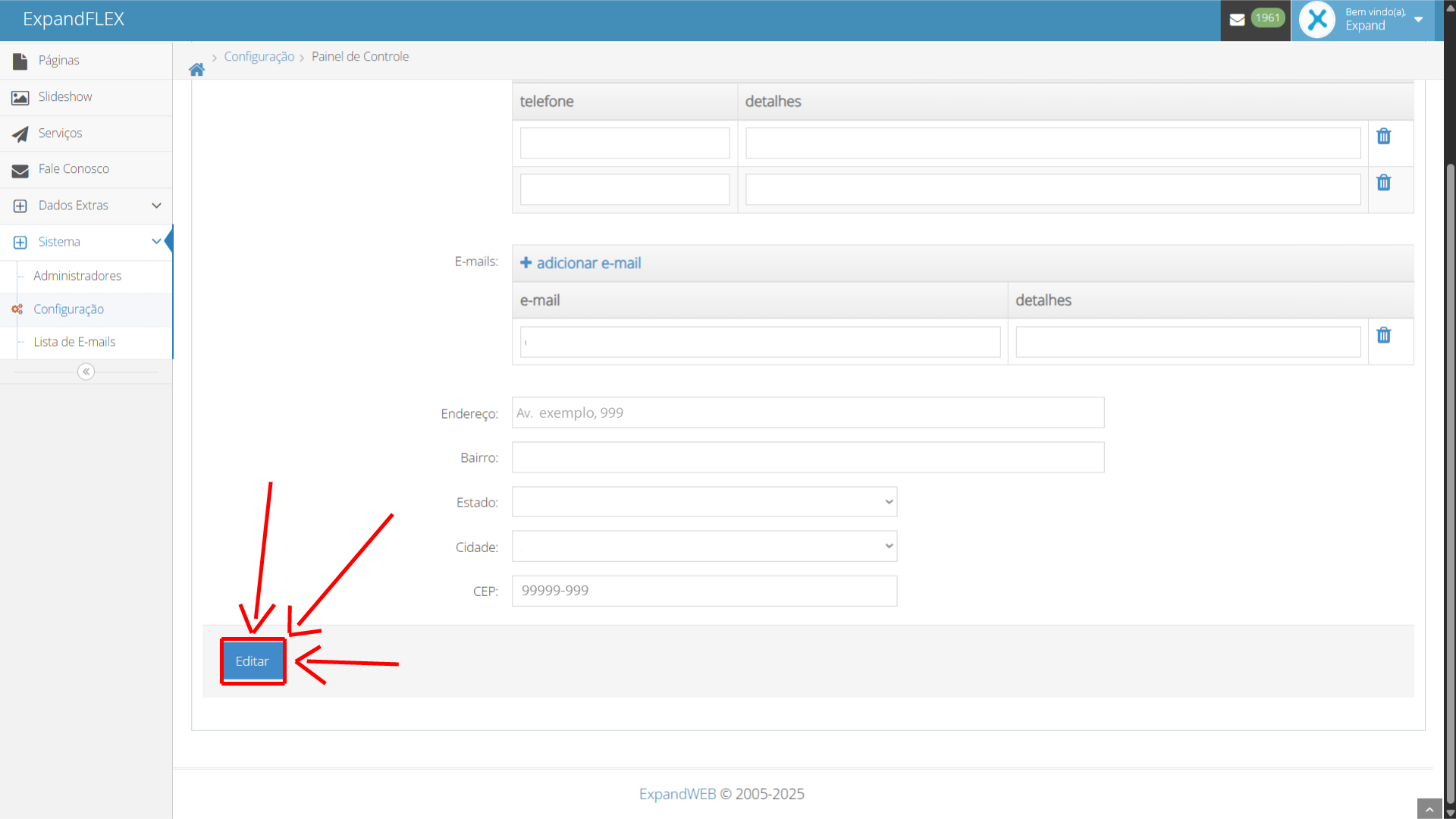Open the mail messages icon in header
Viewport: 1456px width, 819px height.
[1237, 20]
